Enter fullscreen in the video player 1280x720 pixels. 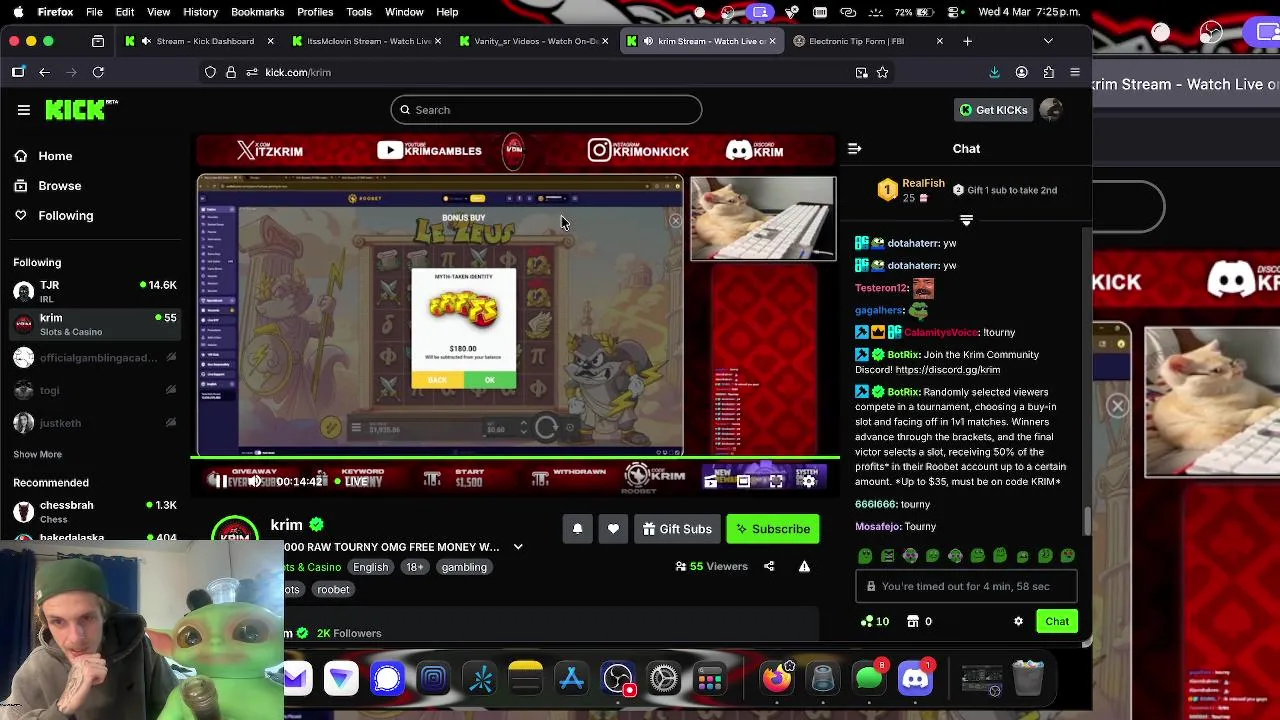tap(776, 481)
